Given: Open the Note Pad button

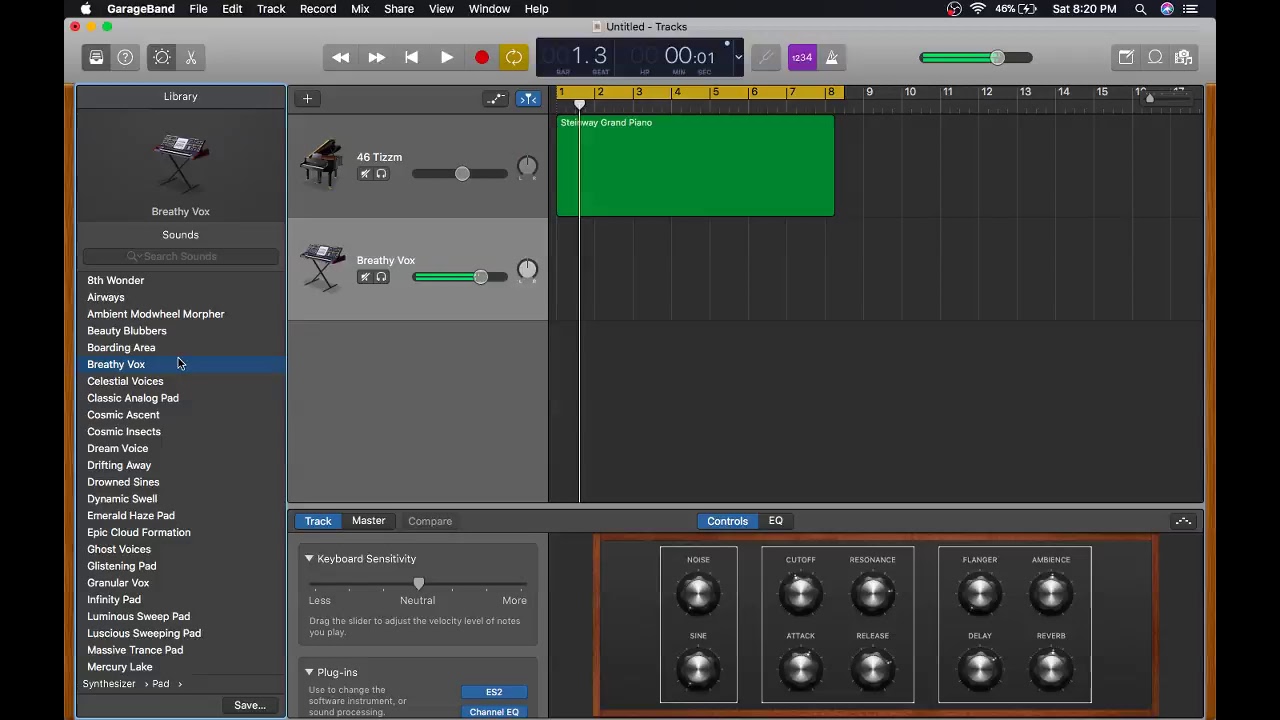Looking at the screenshot, I should (x=1126, y=58).
